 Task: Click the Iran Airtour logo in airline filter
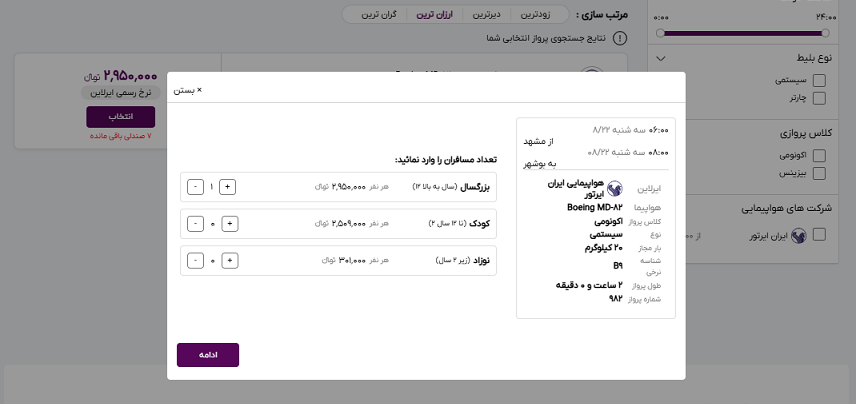click(799, 236)
